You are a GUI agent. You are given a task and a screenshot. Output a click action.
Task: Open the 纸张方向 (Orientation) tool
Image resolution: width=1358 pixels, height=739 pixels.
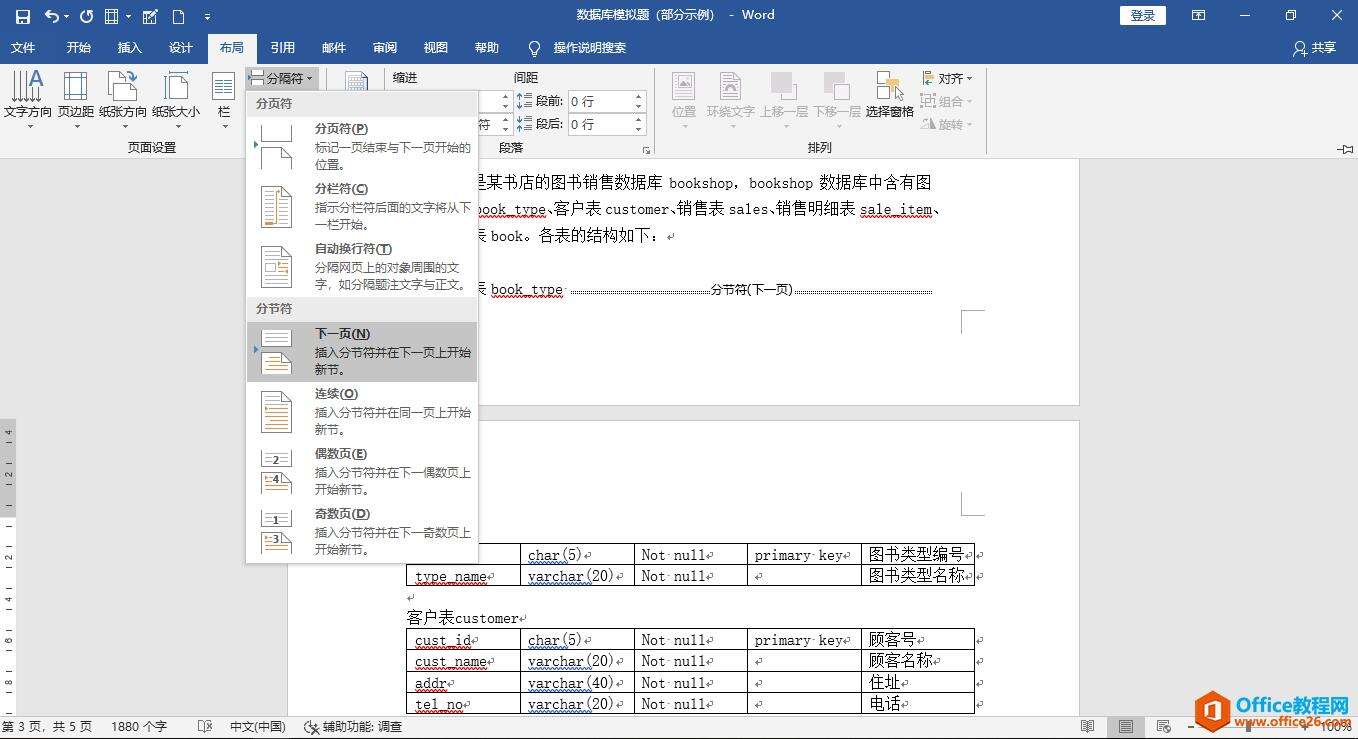coord(122,98)
